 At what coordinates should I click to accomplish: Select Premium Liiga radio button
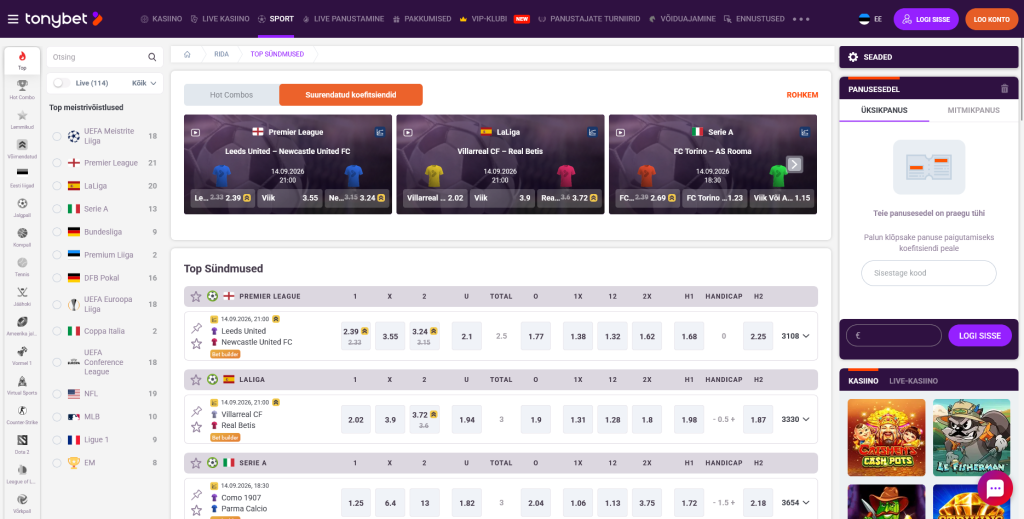tap(57, 255)
